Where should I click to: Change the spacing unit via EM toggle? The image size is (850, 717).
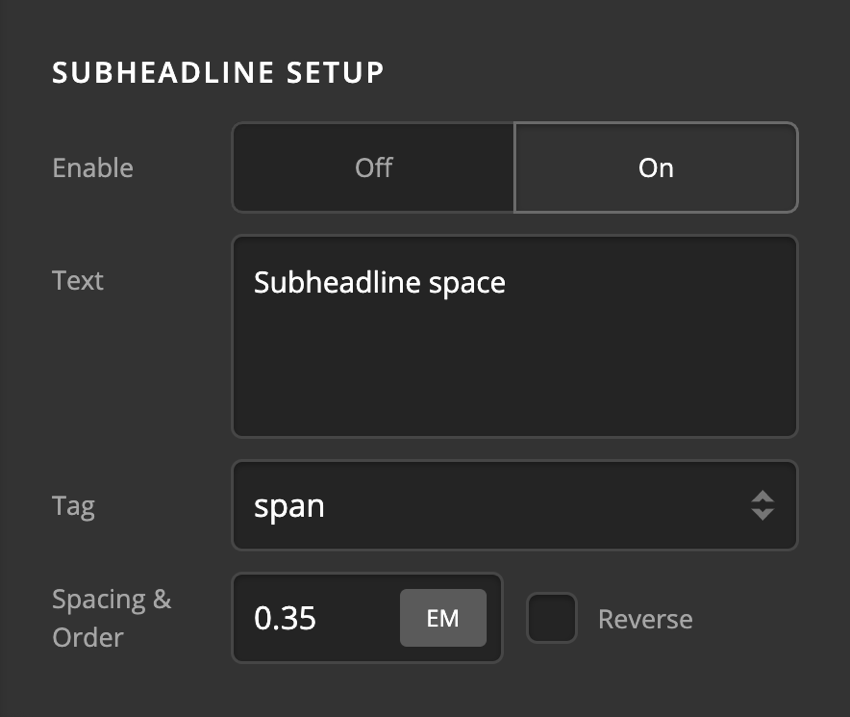pyautogui.click(x=443, y=619)
